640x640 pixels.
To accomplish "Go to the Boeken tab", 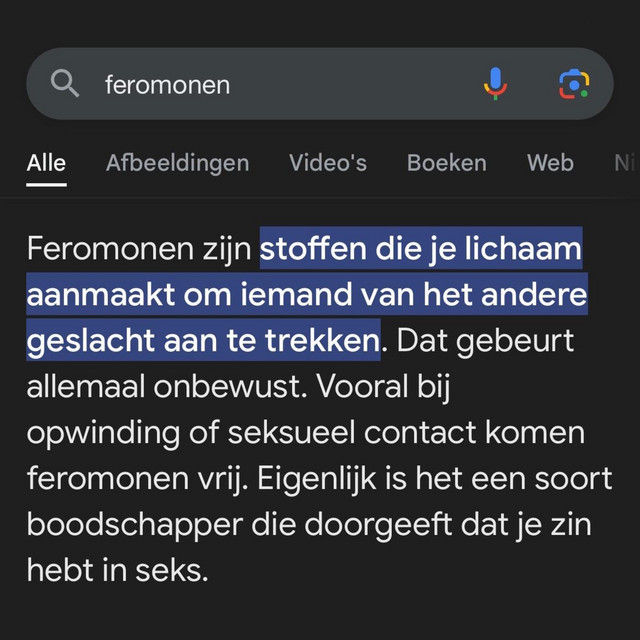I will click(x=446, y=163).
